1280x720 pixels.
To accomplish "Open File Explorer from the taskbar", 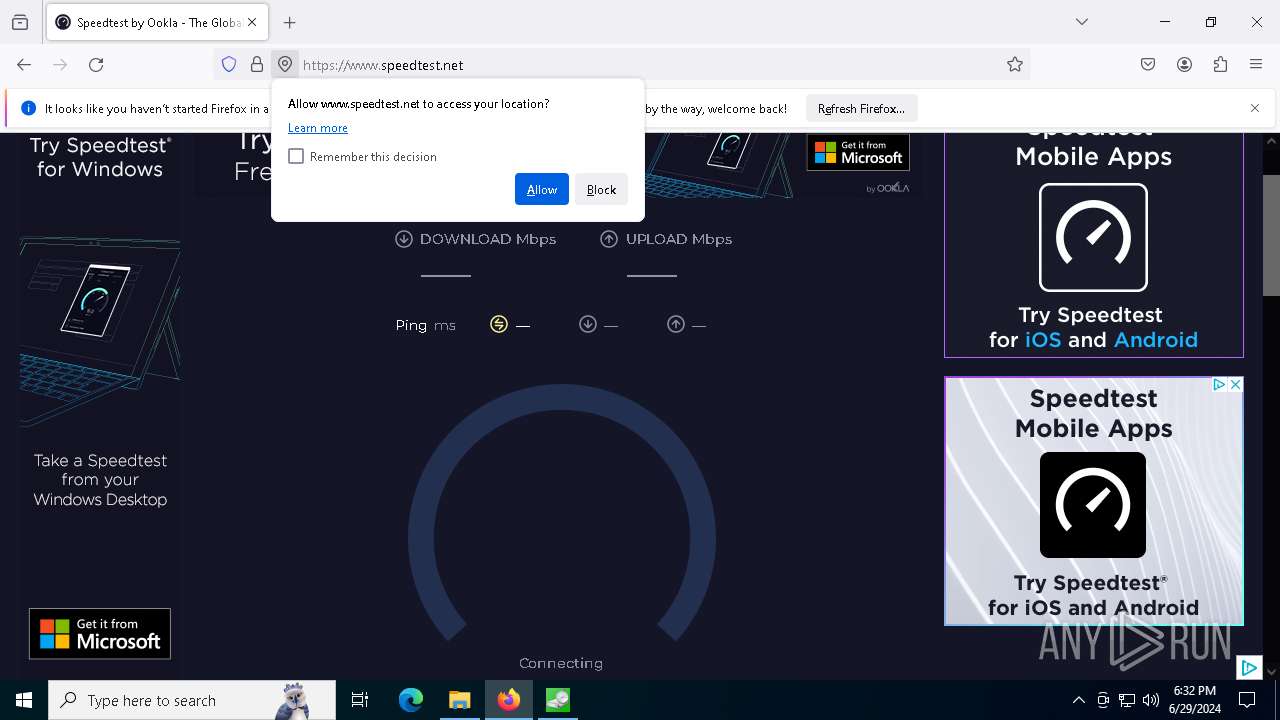I will tap(460, 700).
